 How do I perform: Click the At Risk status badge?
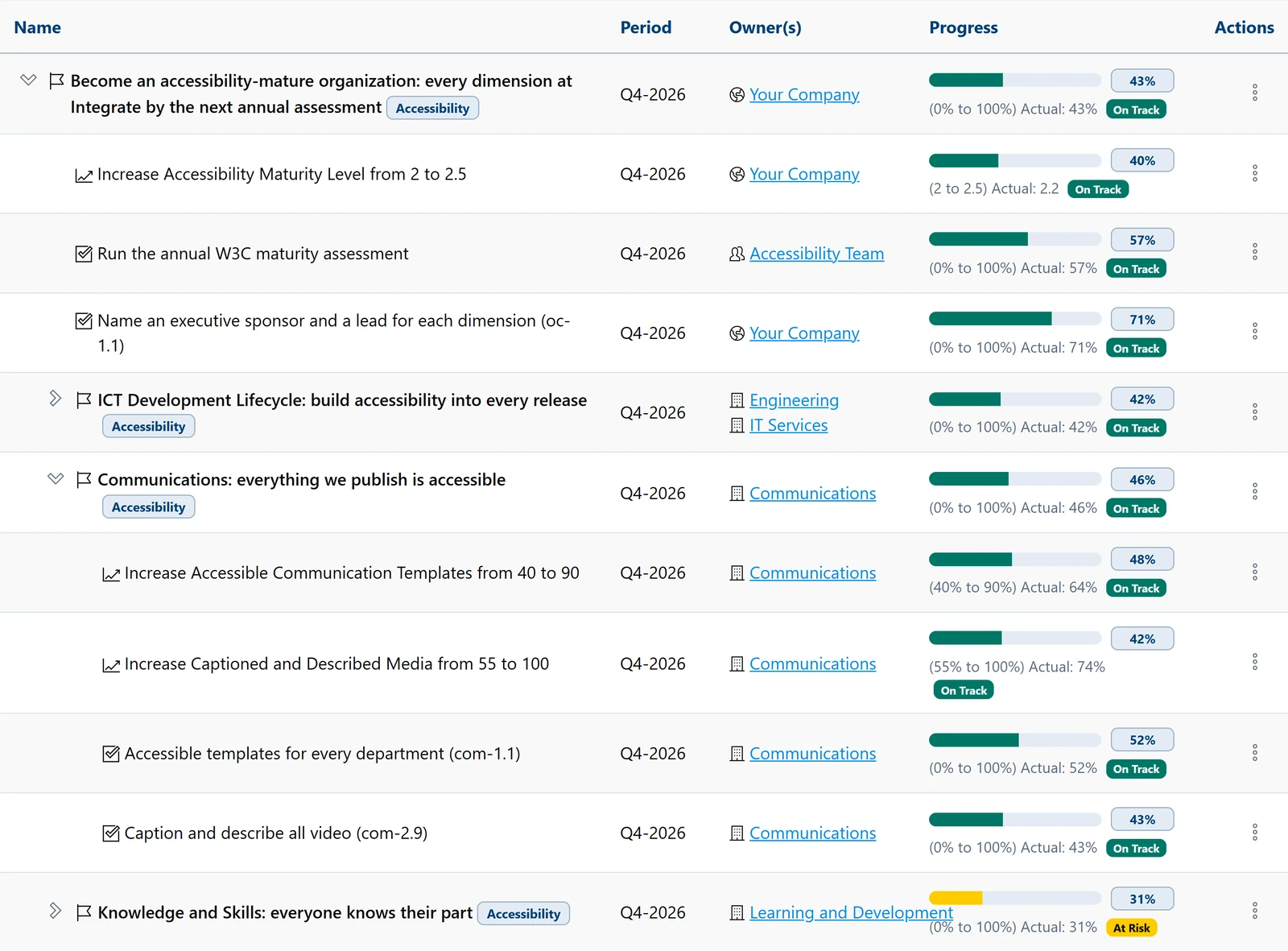[1131, 928]
